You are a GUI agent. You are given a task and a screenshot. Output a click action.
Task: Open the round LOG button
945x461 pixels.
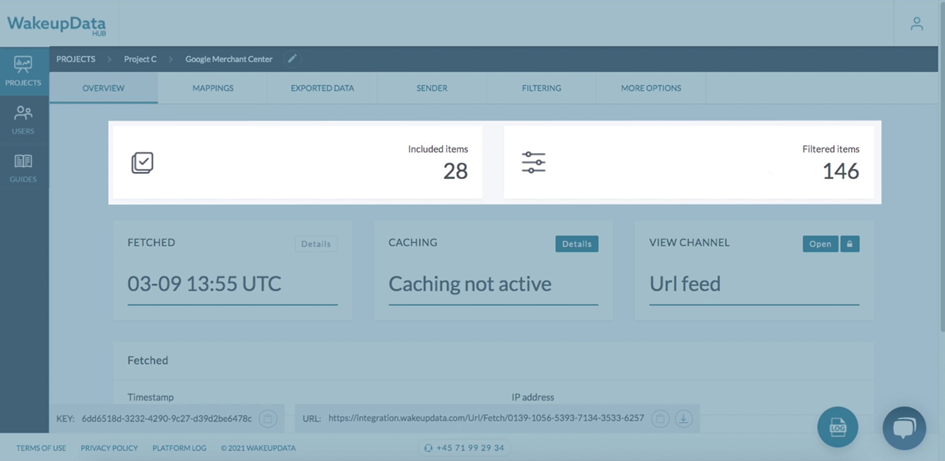838,427
